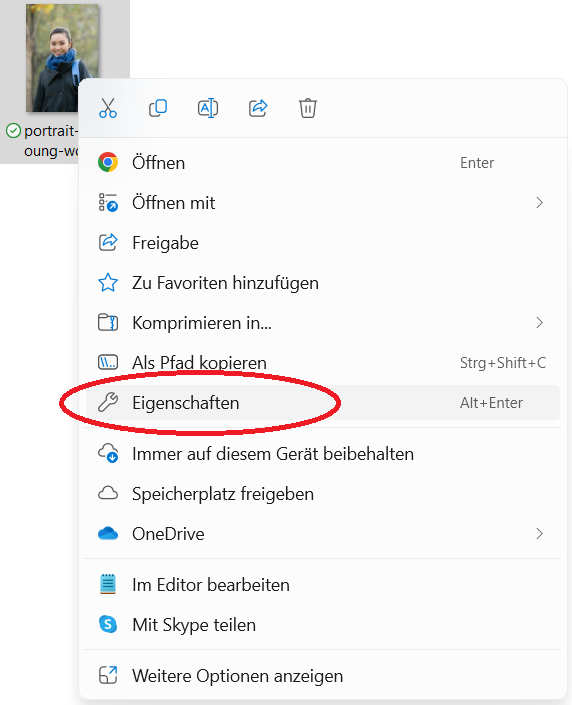Viewport: 572px width, 705px height.
Task: Choose Mit Skype teilen
Action: 322,625
